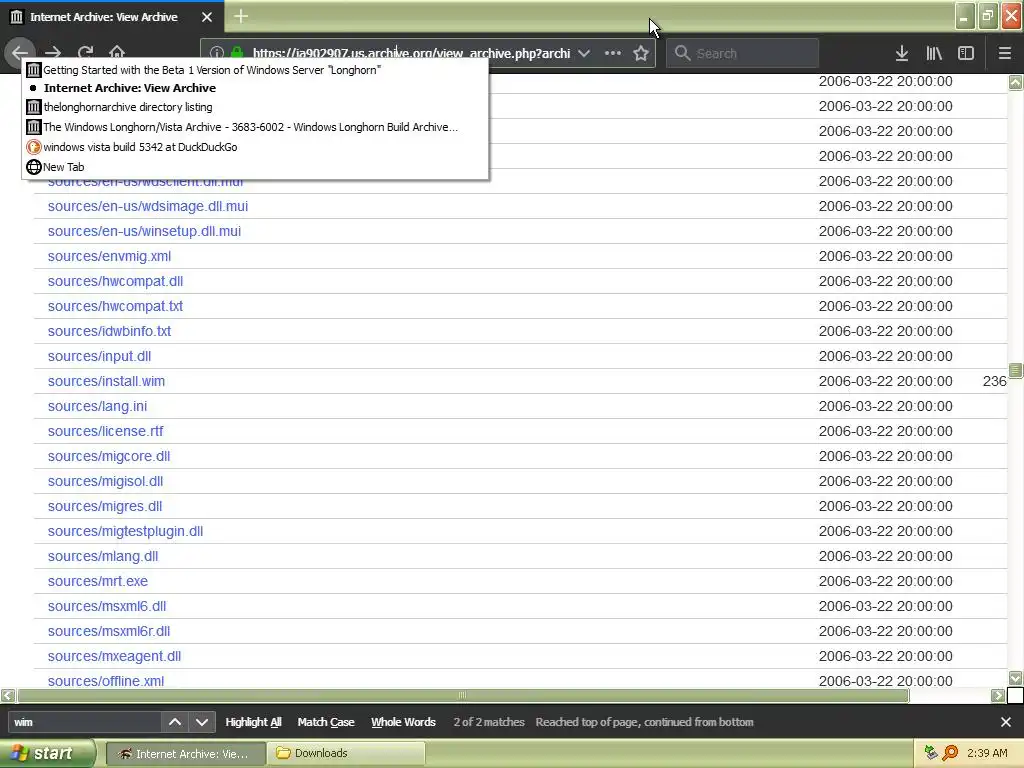
Task: Click the Forward arrow button
Action: pyautogui.click(x=53, y=53)
